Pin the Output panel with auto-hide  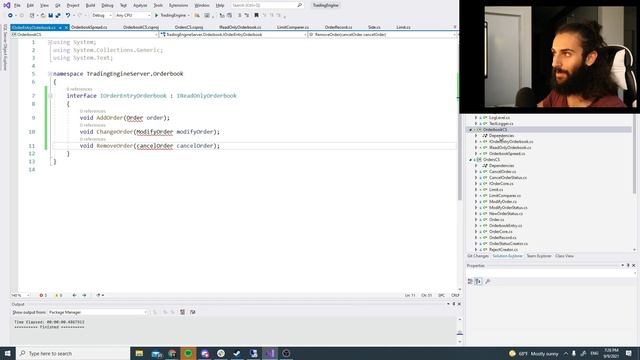coord(453,304)
